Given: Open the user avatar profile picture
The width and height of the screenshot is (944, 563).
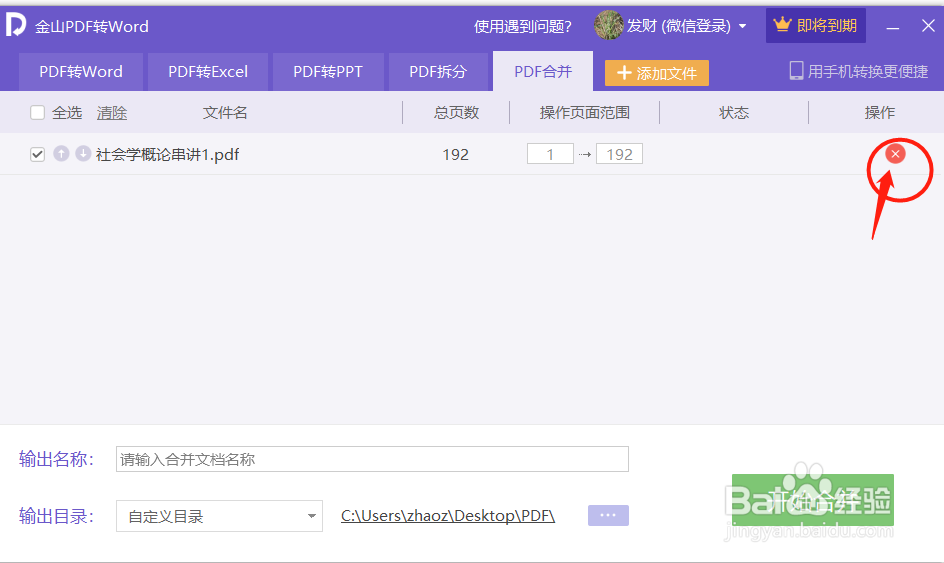Looking at the screenshot, I should click(608, 25).
